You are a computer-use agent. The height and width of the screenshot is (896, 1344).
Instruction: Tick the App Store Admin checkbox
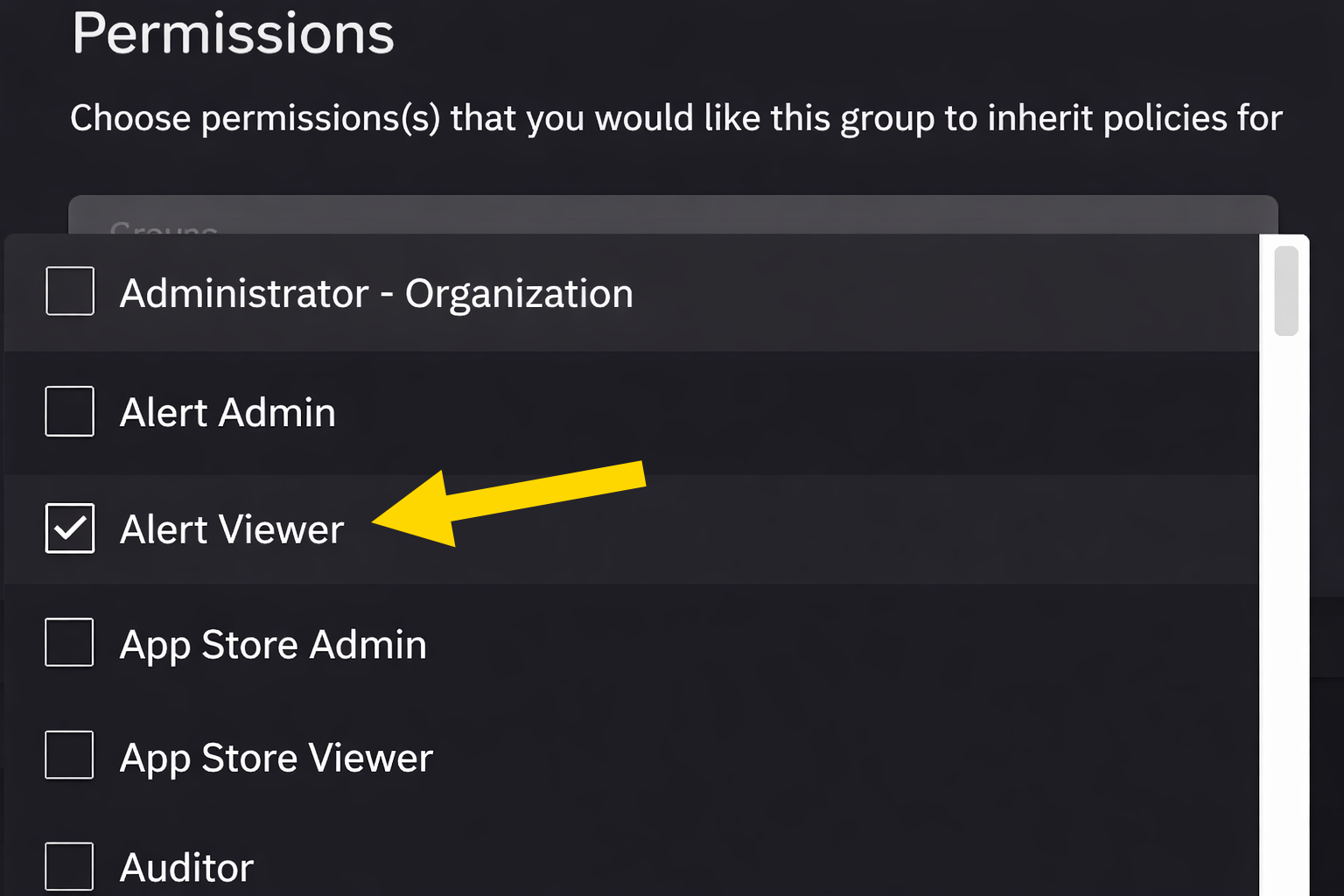point(70,642)
